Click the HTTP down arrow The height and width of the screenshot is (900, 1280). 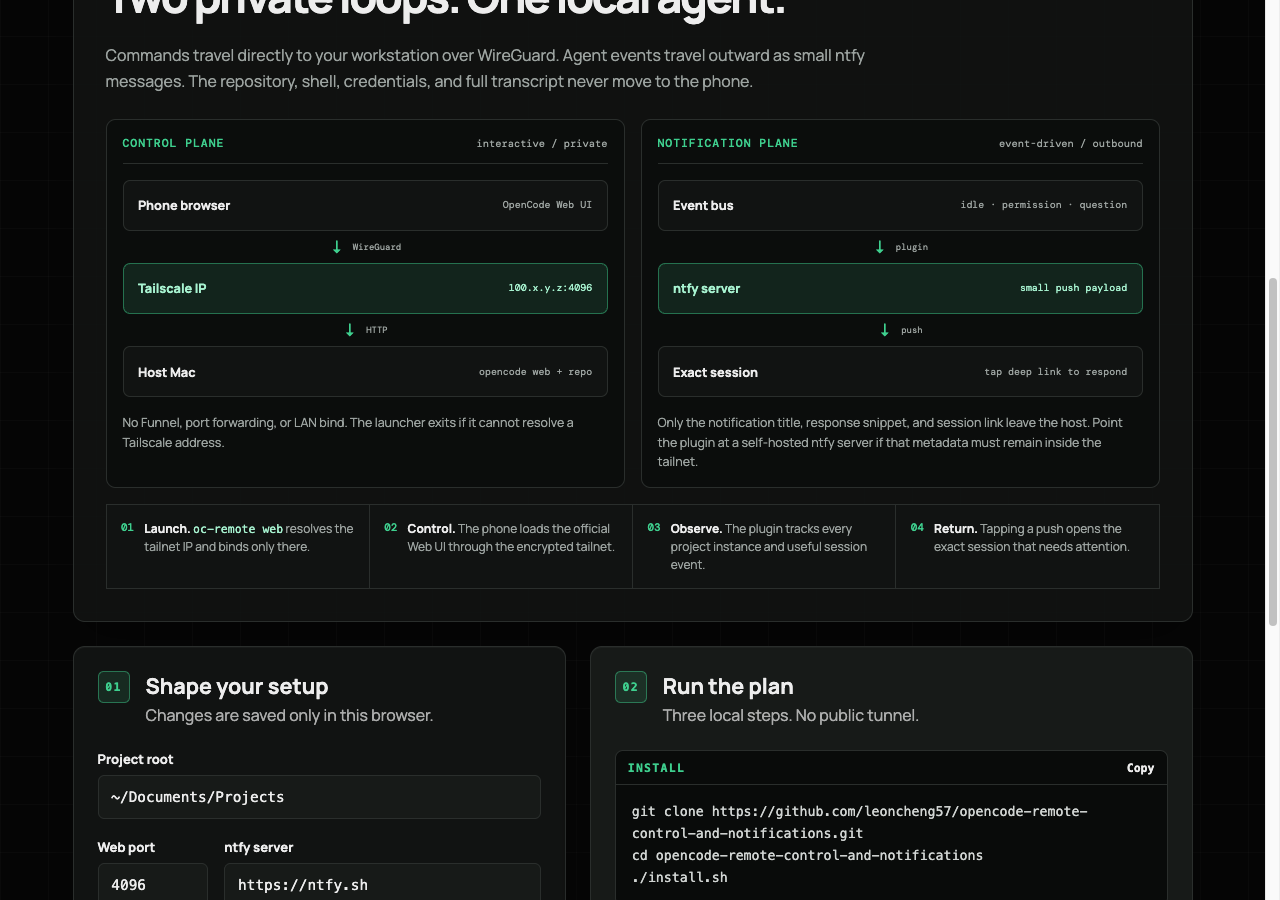(x=350, y=330)
